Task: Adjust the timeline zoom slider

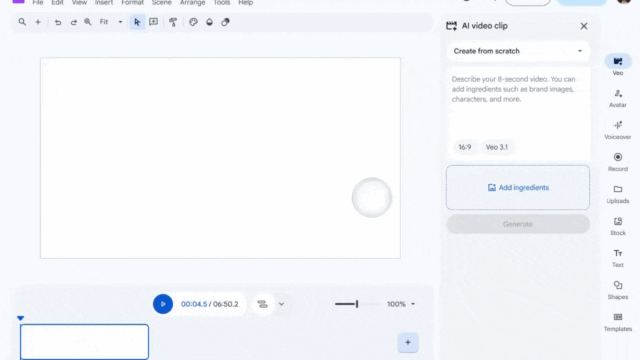Action: tap(358, 304)
